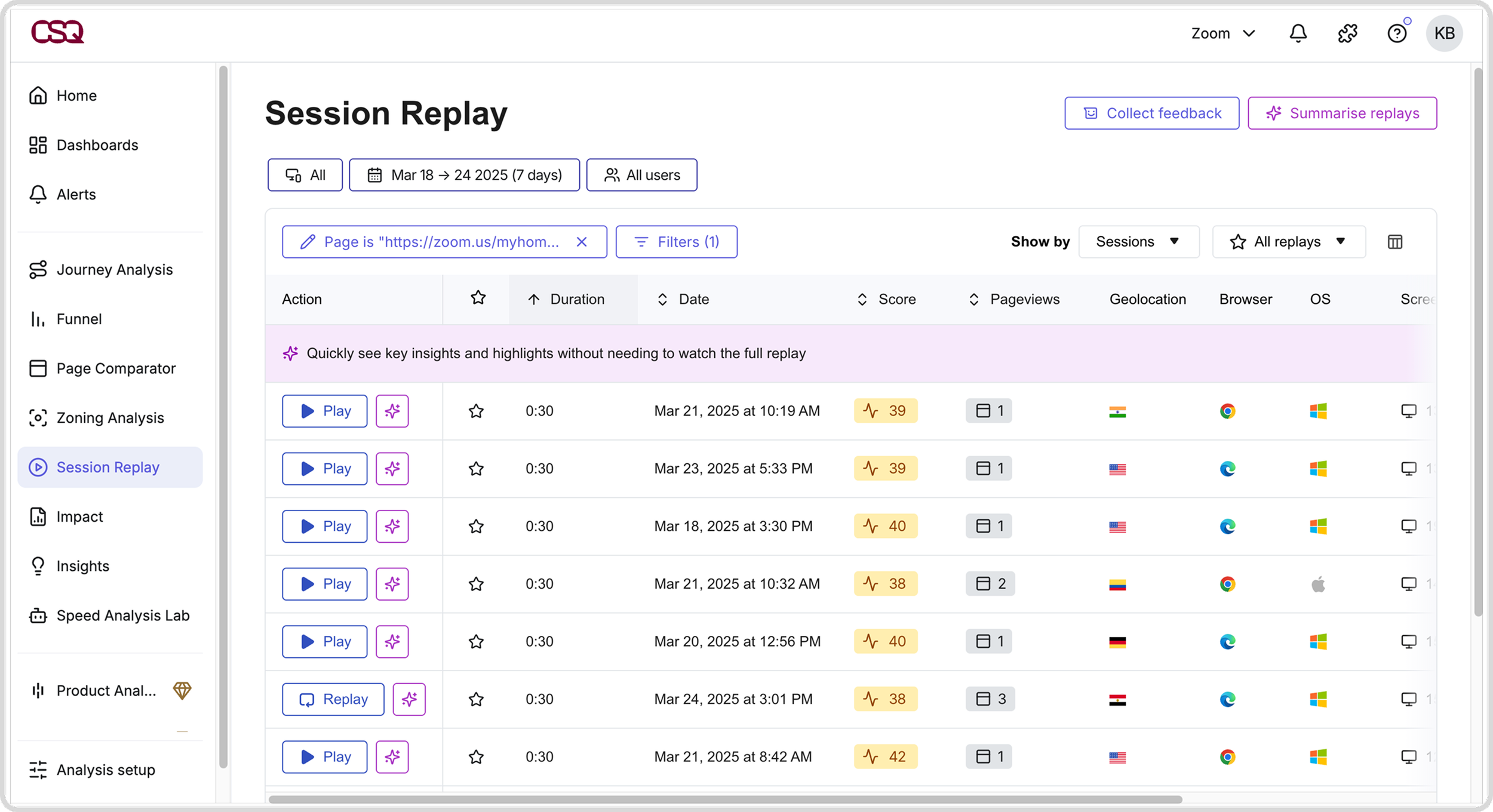1493x812 pixels.
Task: Click the CSQ logo
Action: click(57, 32)
